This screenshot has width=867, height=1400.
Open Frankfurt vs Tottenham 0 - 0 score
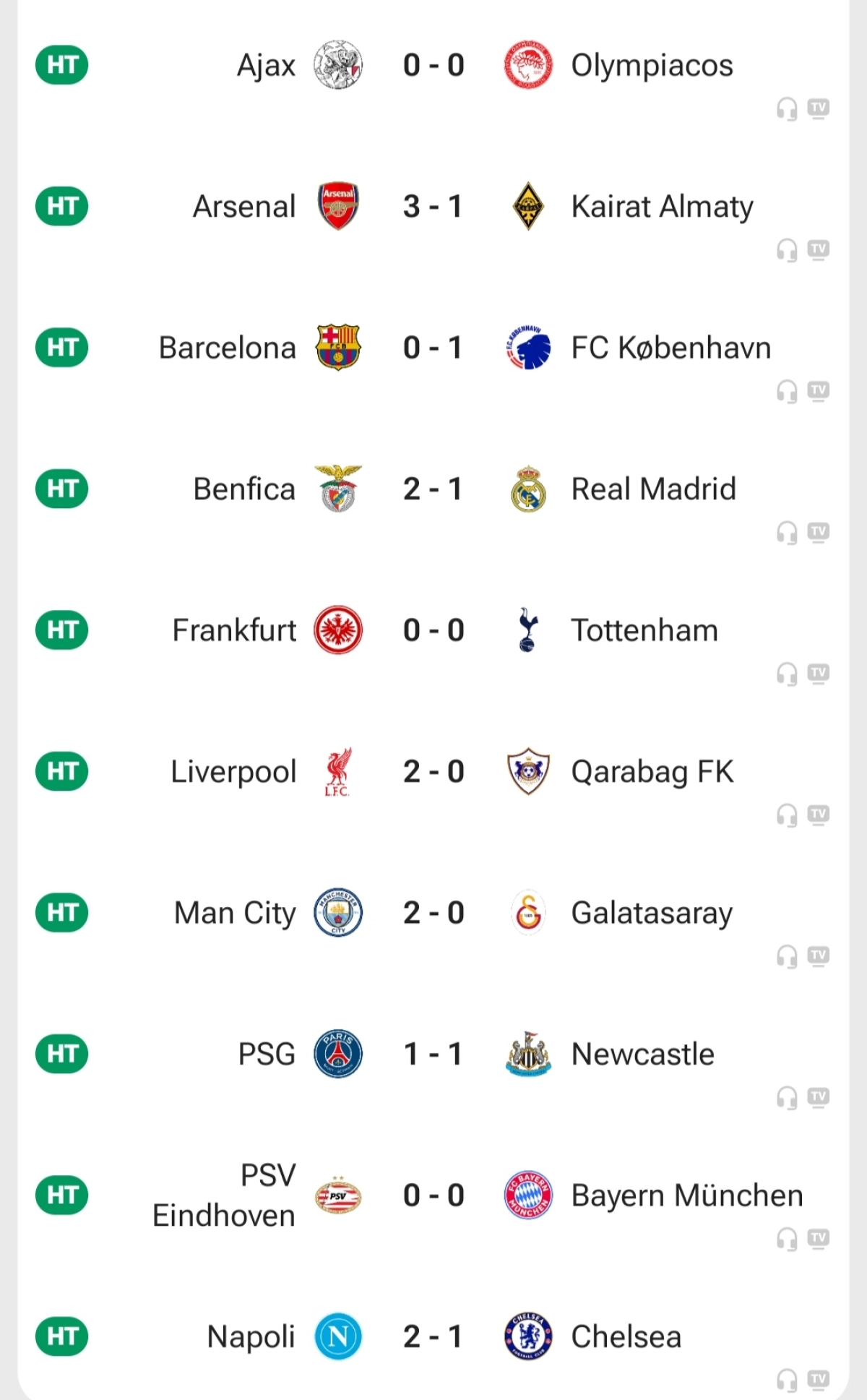[x=433, y=630]
